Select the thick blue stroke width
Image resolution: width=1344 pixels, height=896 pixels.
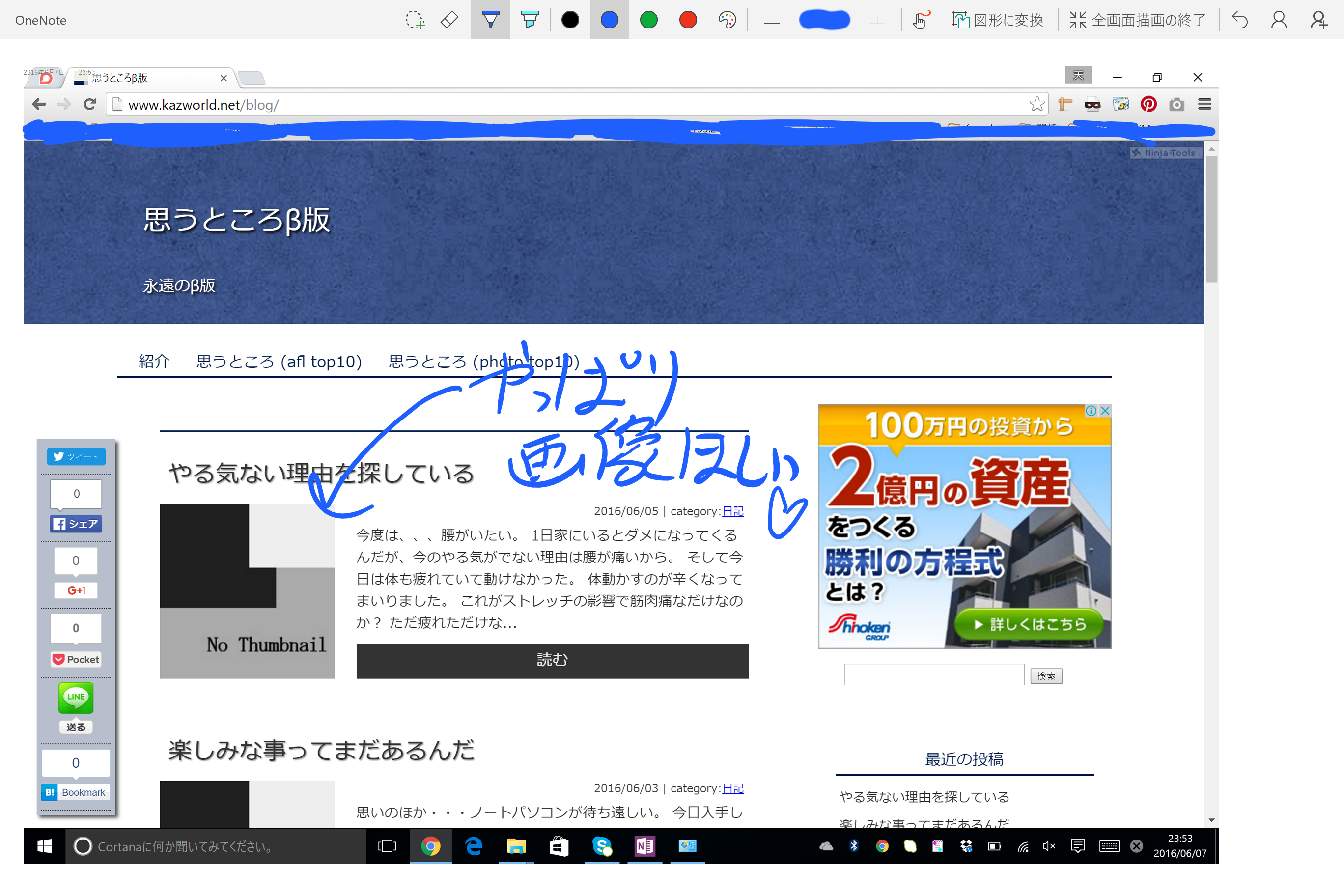click(825, 20)
